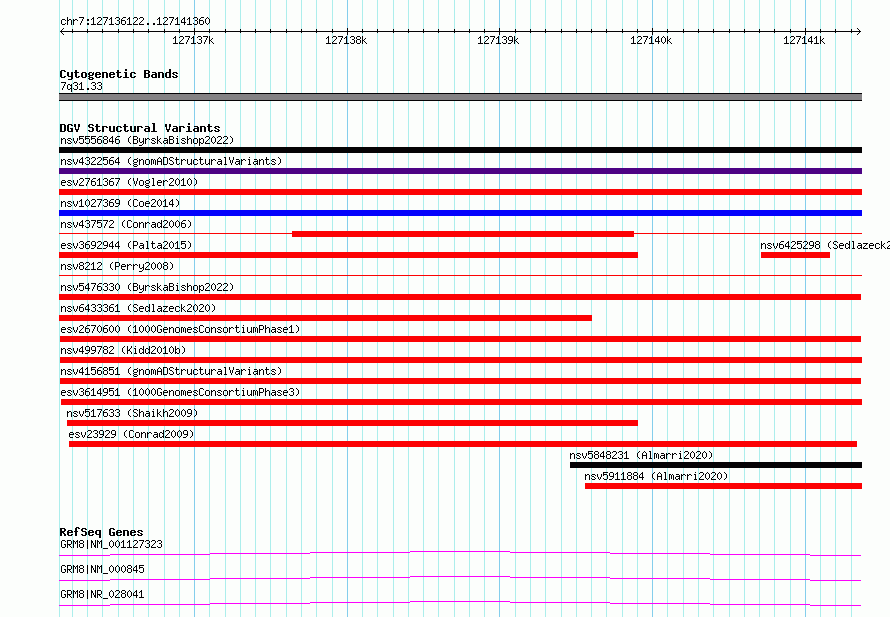
Task: Click the magenta GRM8|NM_000845 transcript line
Action: 460,578
